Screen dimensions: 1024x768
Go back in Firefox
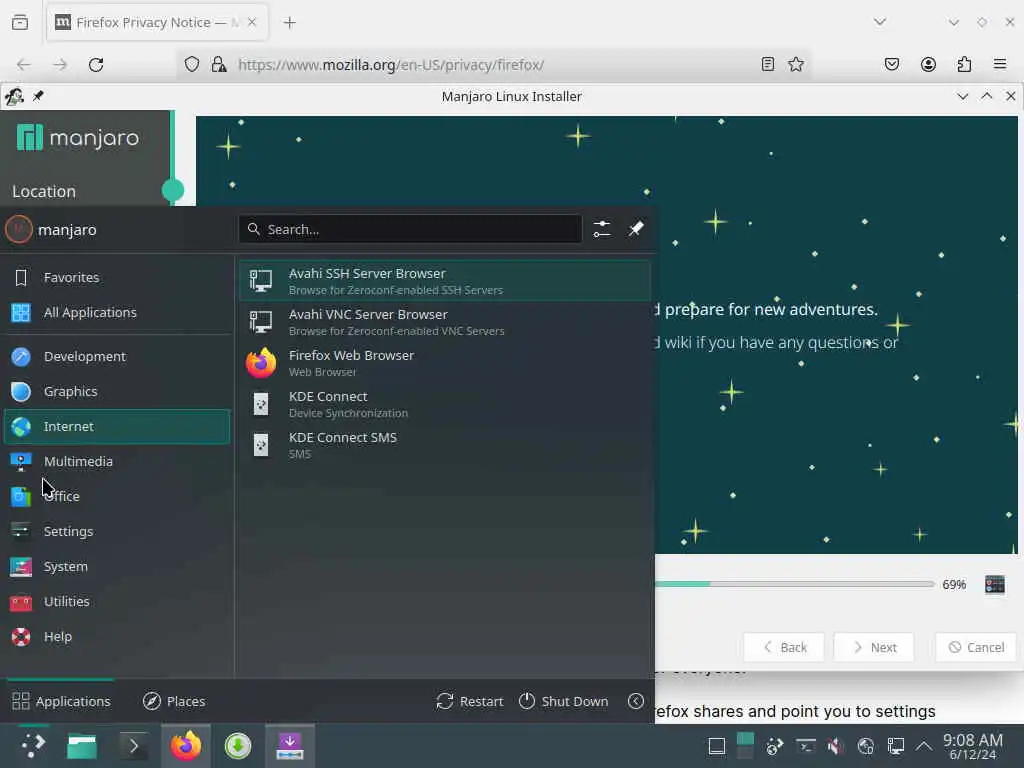(x=24, y=65)
